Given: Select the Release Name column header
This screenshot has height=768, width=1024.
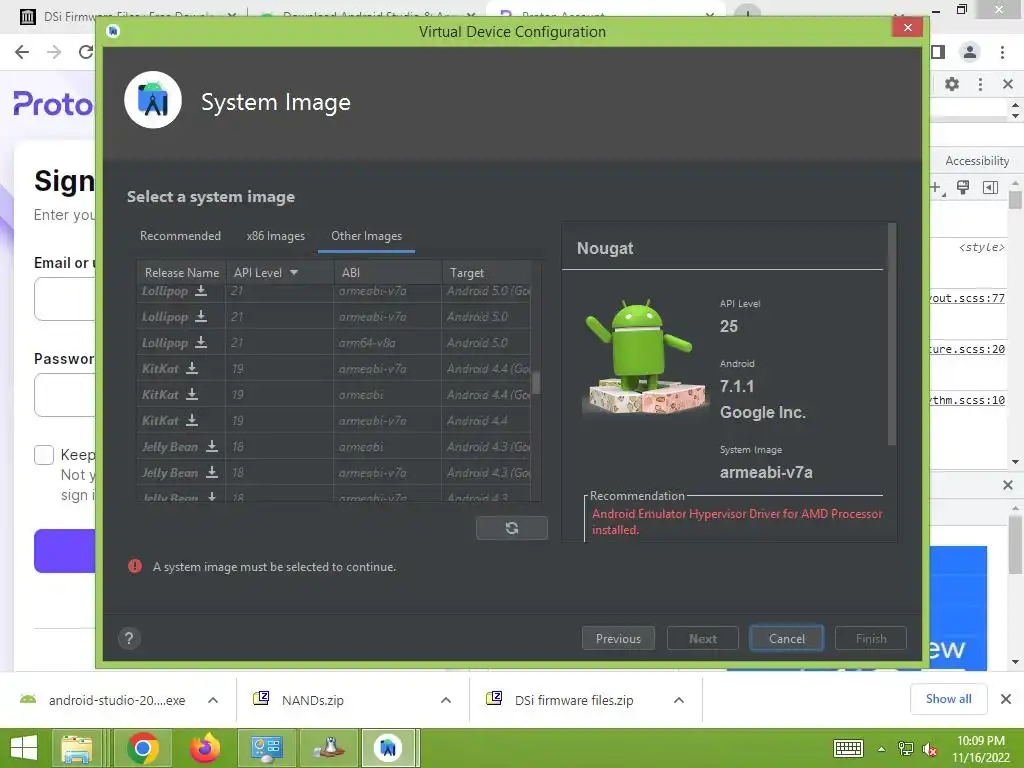Looking at the screenshot, I should [x=182, y=272].
